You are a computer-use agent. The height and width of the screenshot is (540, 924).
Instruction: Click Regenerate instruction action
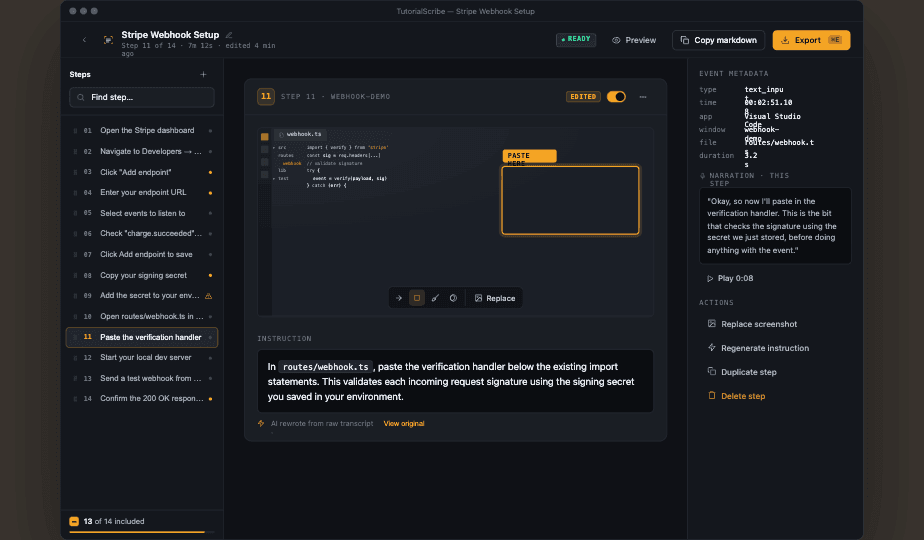(x=758, y=348)
